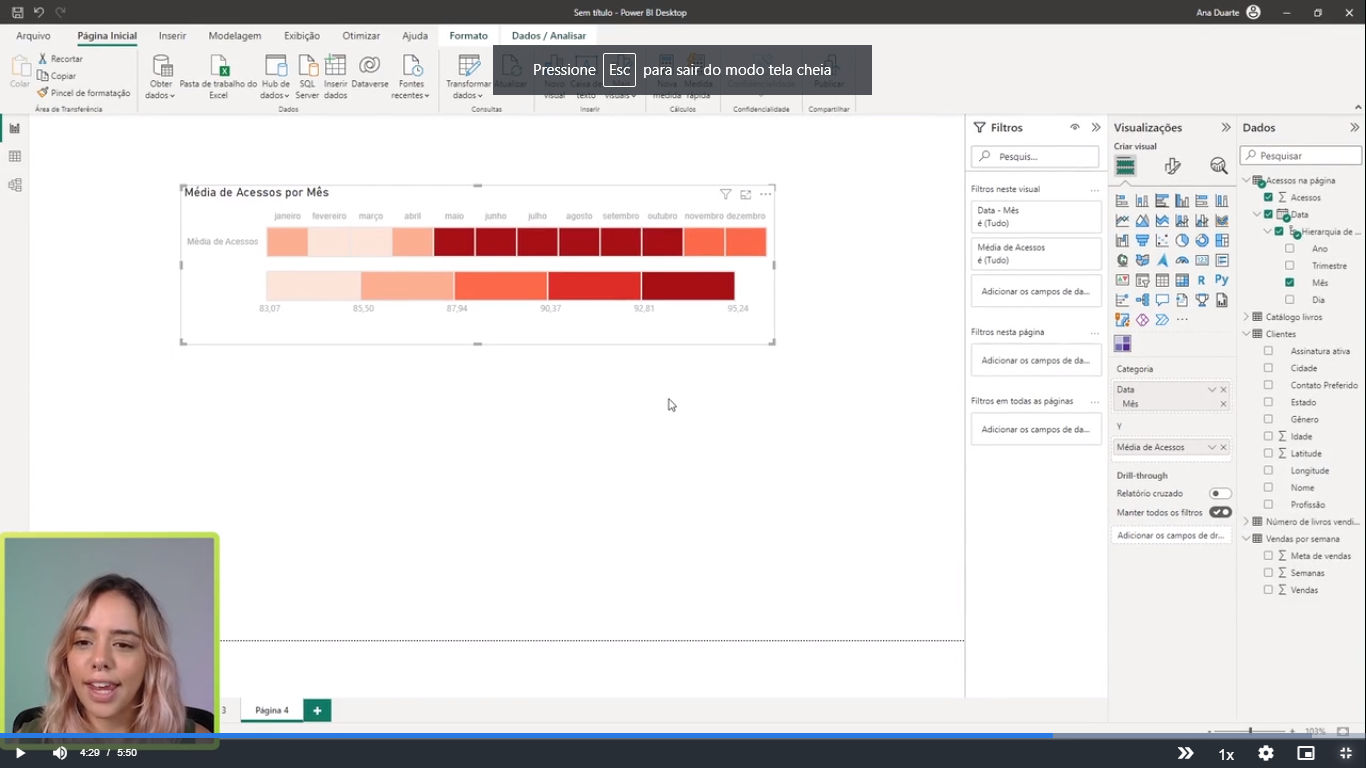Collapse the Filtros pane with chevrons
Screen dimensions: 1366x768
[1096, 127]
